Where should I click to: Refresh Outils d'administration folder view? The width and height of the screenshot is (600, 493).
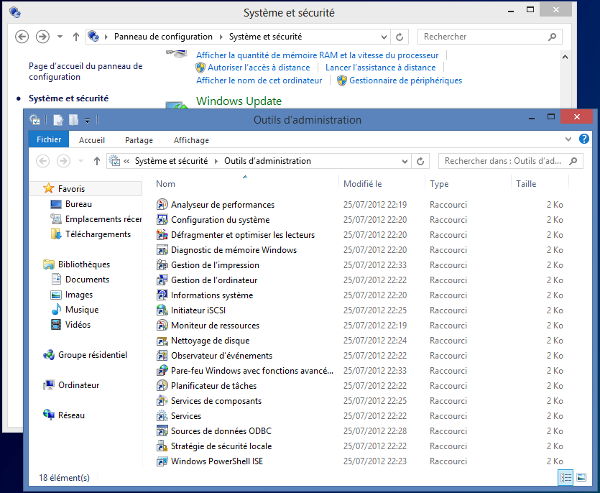click(x=420, y=161)
